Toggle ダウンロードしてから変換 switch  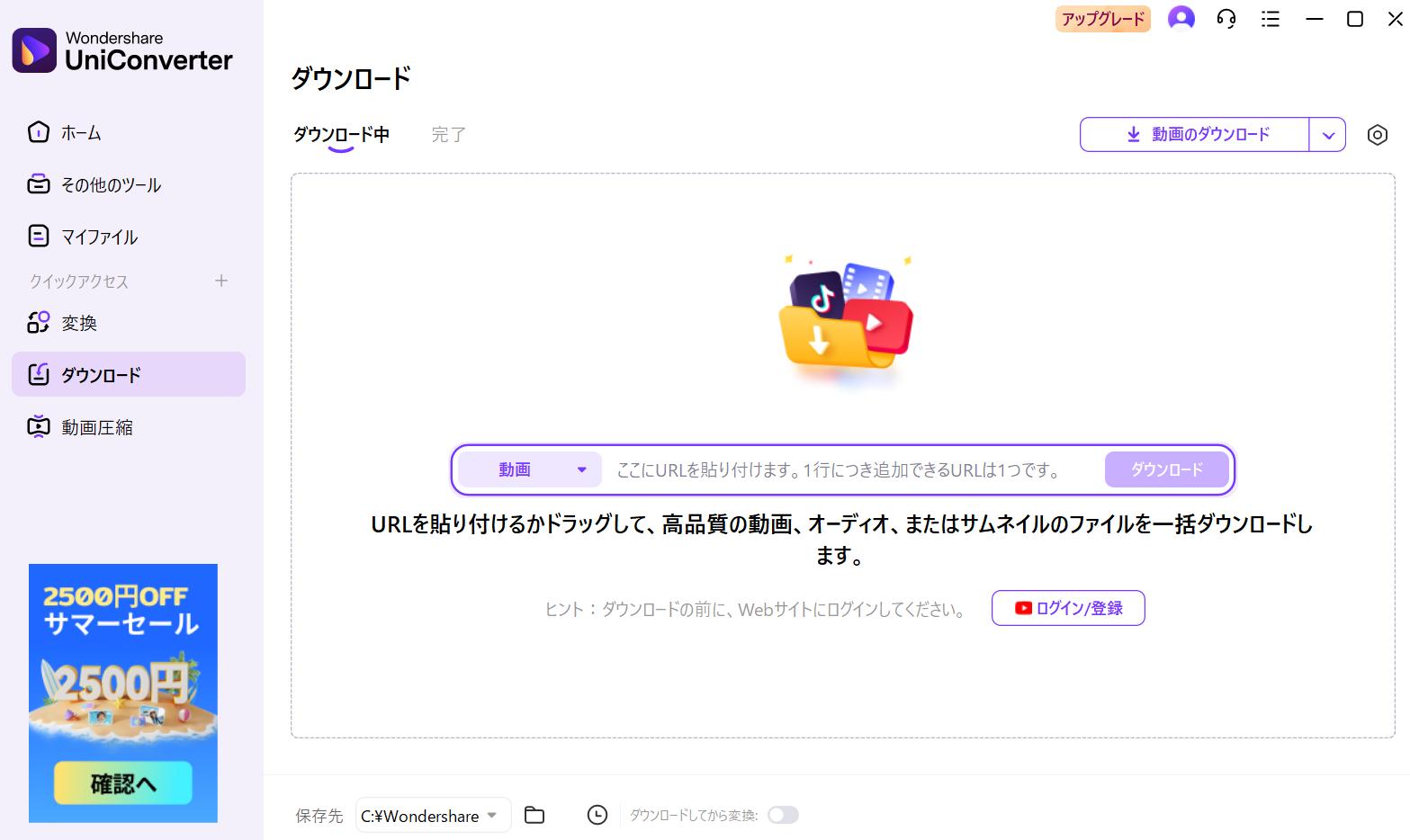coord(783,815)
